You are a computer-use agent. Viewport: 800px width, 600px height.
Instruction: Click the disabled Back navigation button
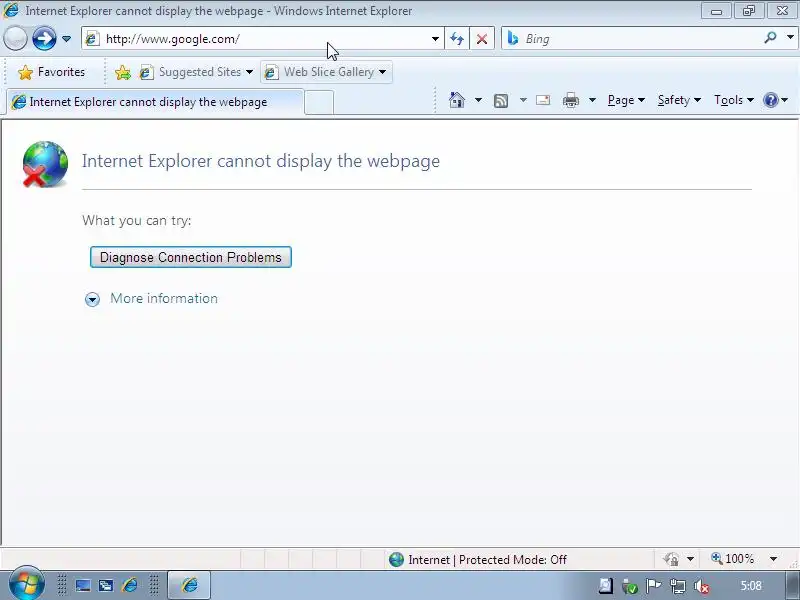point(15,39)
